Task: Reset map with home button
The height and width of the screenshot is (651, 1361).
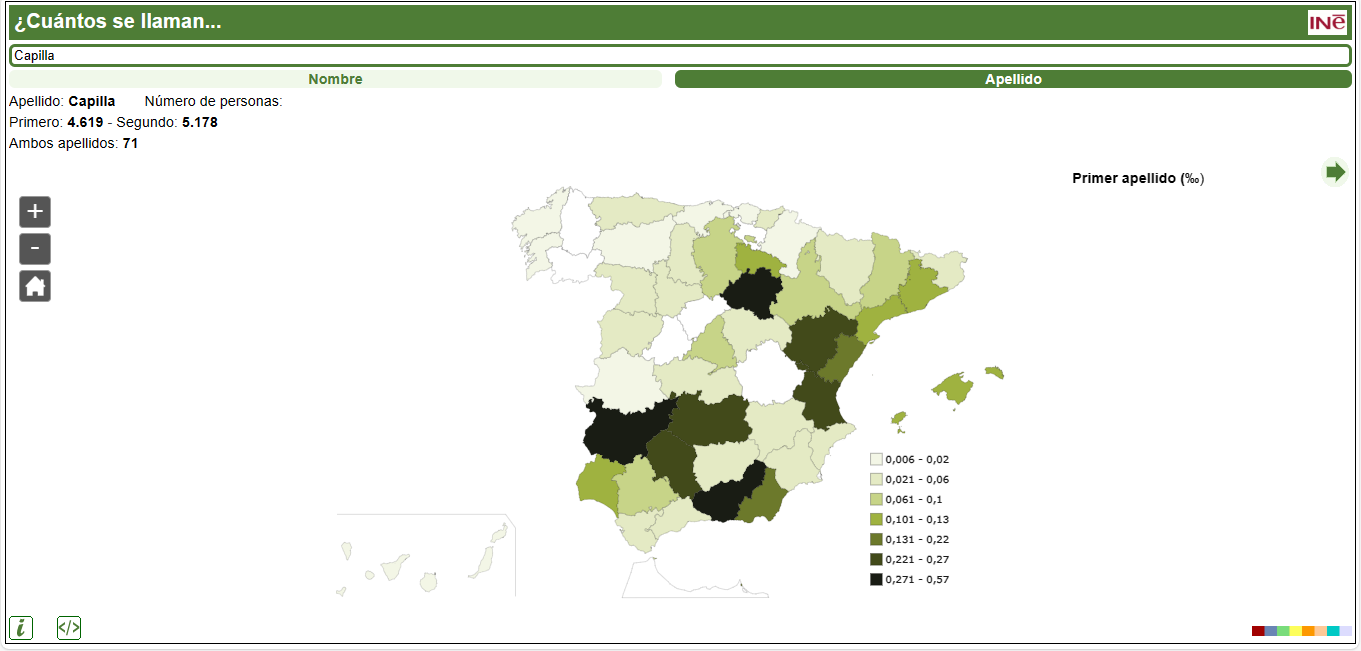Action: (x=35, y=286)
